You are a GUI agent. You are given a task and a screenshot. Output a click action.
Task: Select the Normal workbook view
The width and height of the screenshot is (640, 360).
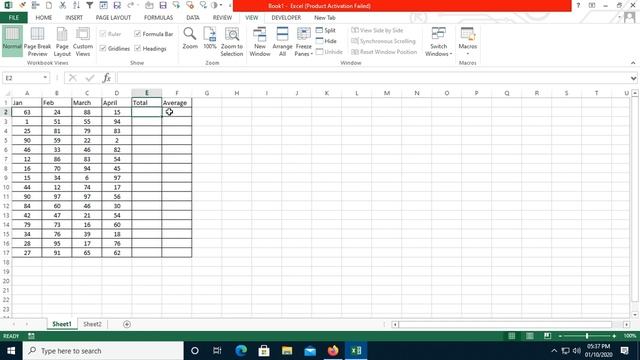(x=12, y=40)
